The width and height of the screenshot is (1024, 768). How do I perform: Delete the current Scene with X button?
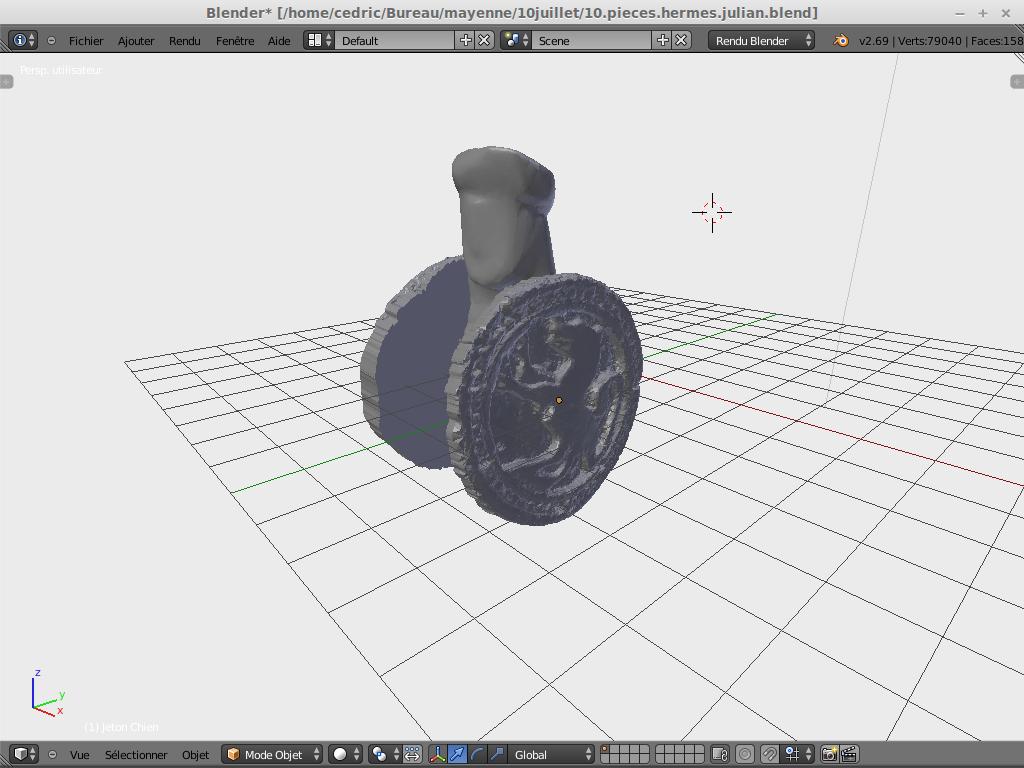coord(681,40)
